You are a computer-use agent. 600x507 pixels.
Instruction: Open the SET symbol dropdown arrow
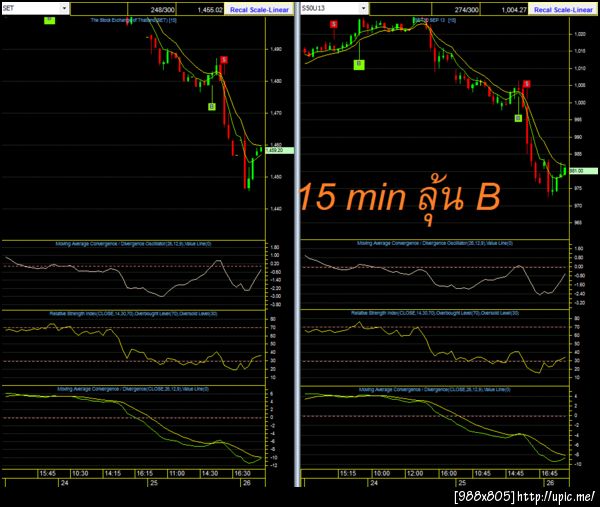pos(64,8)
